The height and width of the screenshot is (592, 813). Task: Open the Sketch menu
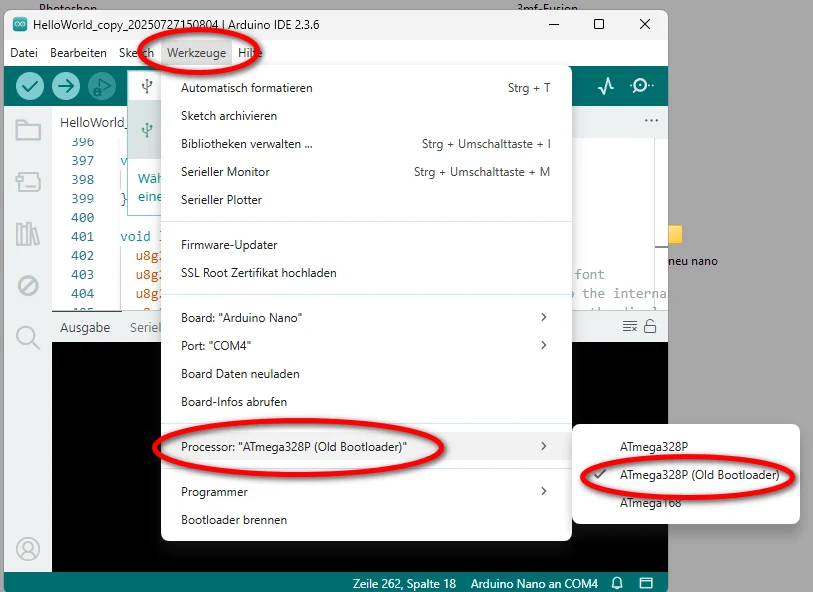136,53
